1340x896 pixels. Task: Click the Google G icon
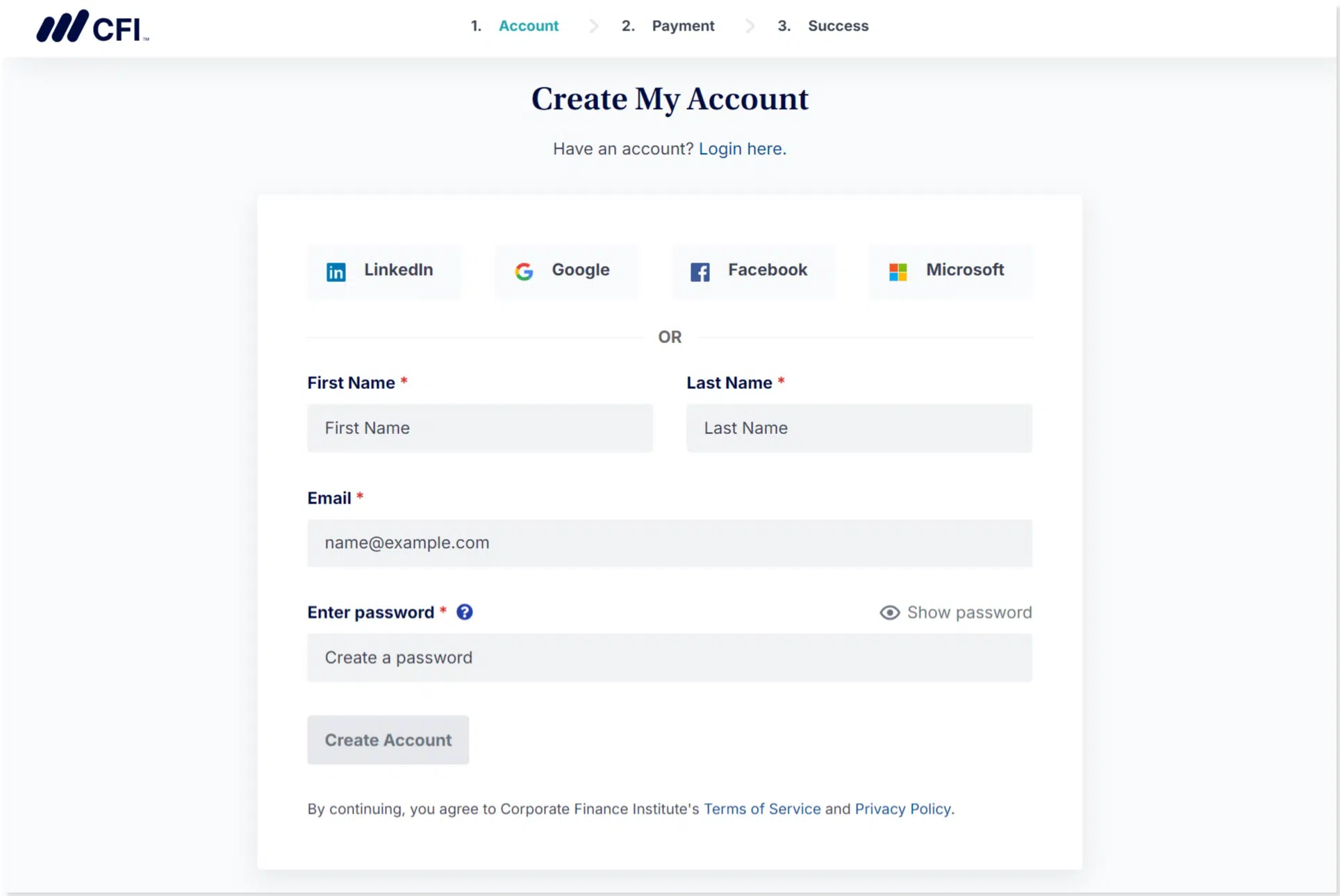point(524,272)
